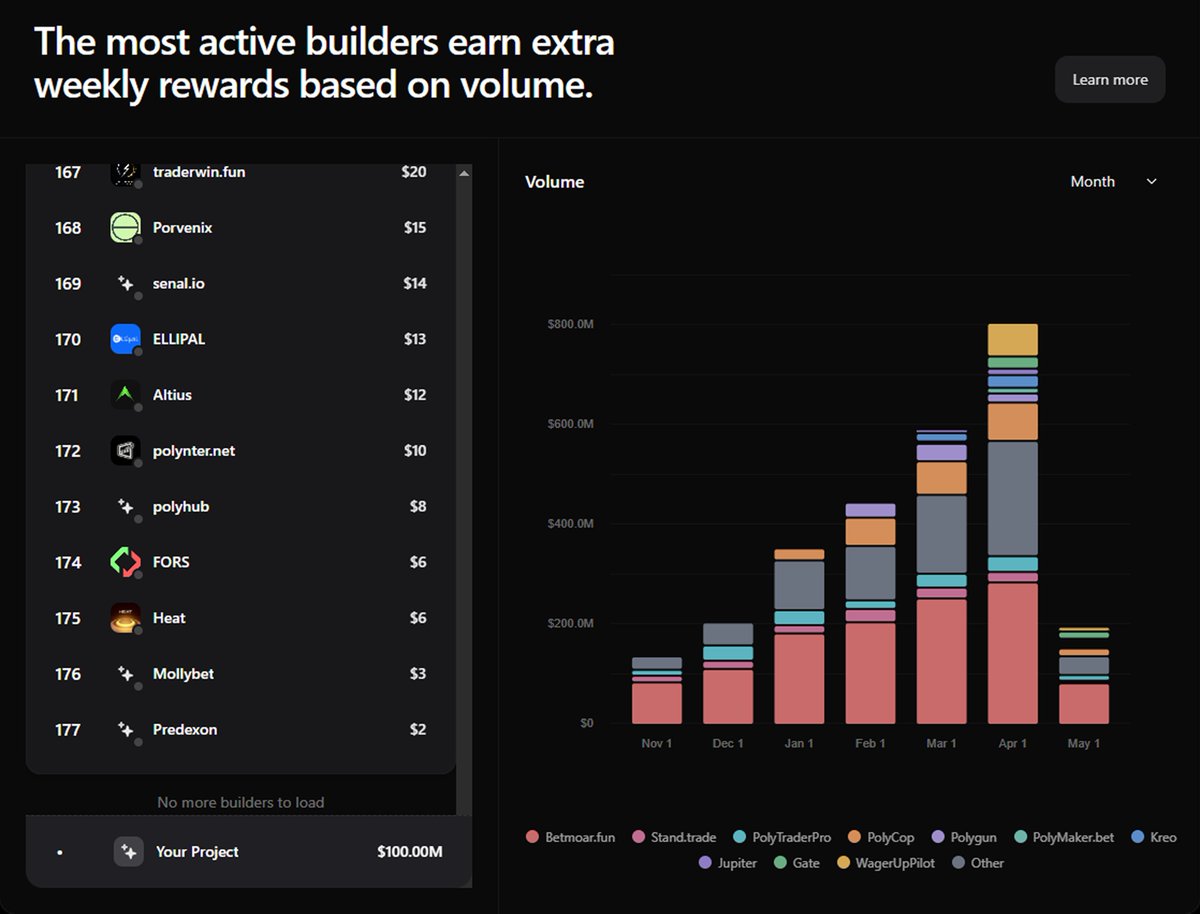Open the Month period dropdown

pyautogui.click(x=1113, y=181)
